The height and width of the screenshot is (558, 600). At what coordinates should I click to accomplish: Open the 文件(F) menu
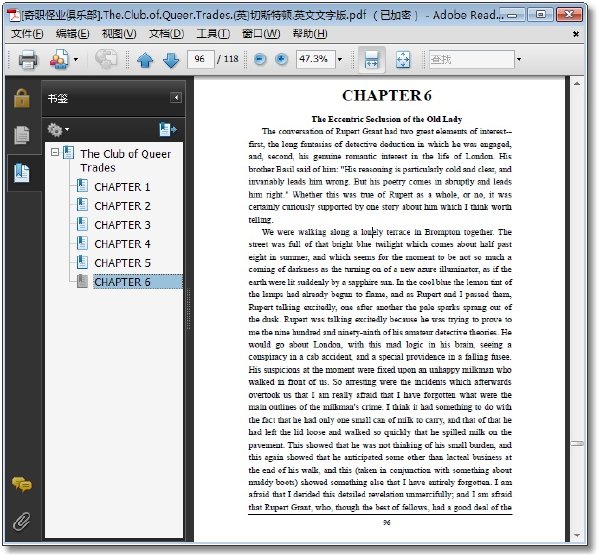[x=27, y=34]
